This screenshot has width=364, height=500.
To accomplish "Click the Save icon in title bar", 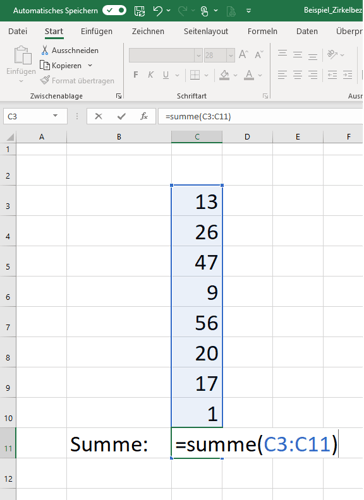I will click(139, 11).
